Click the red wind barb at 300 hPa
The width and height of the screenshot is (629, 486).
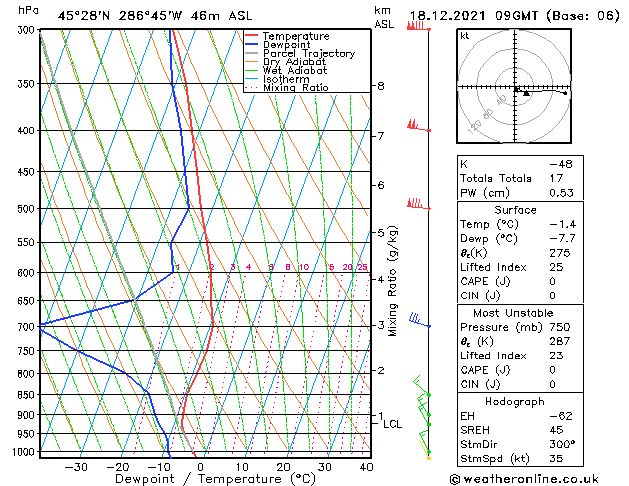418,26
